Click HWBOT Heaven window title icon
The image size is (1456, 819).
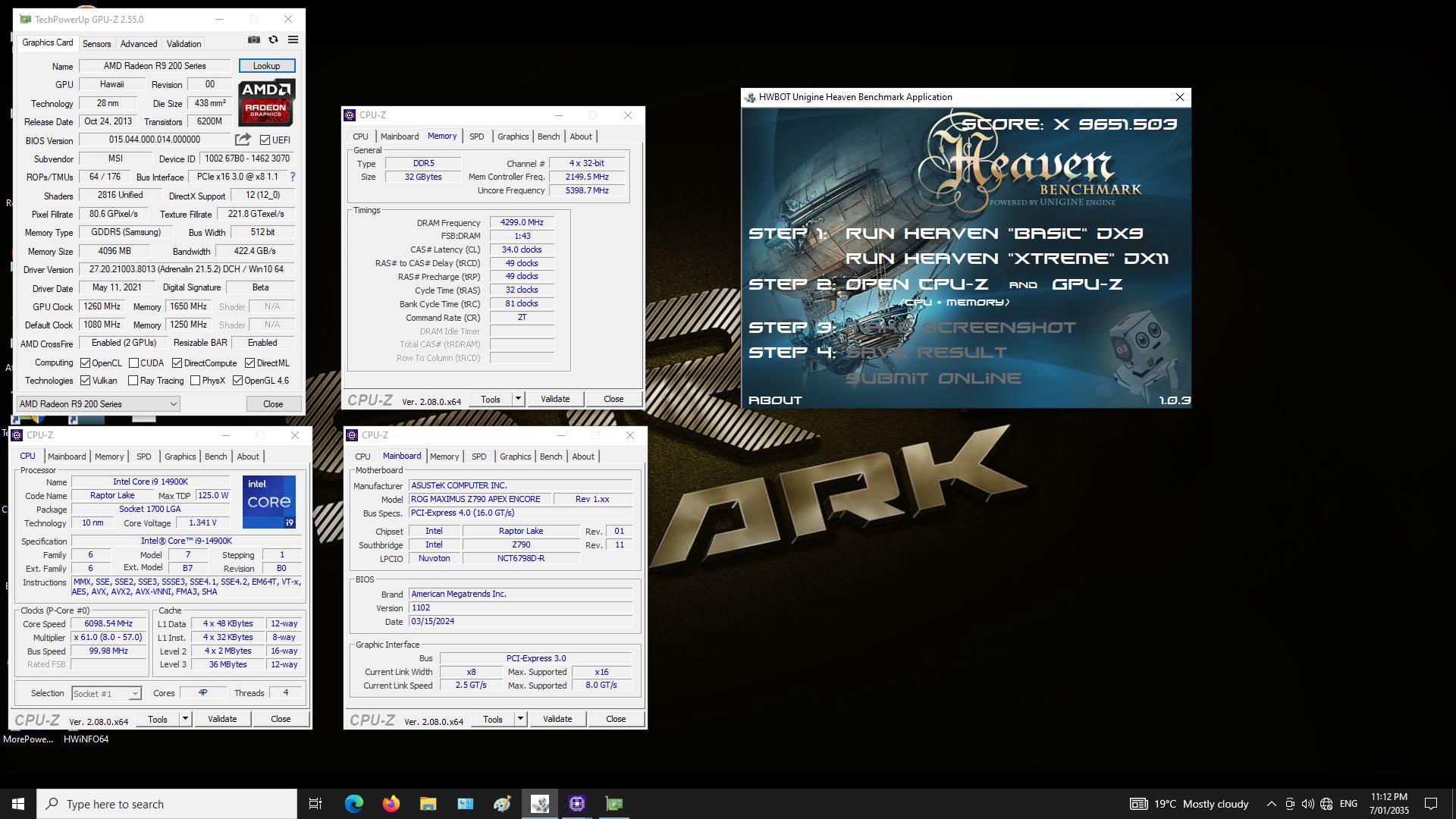(750, 97)
